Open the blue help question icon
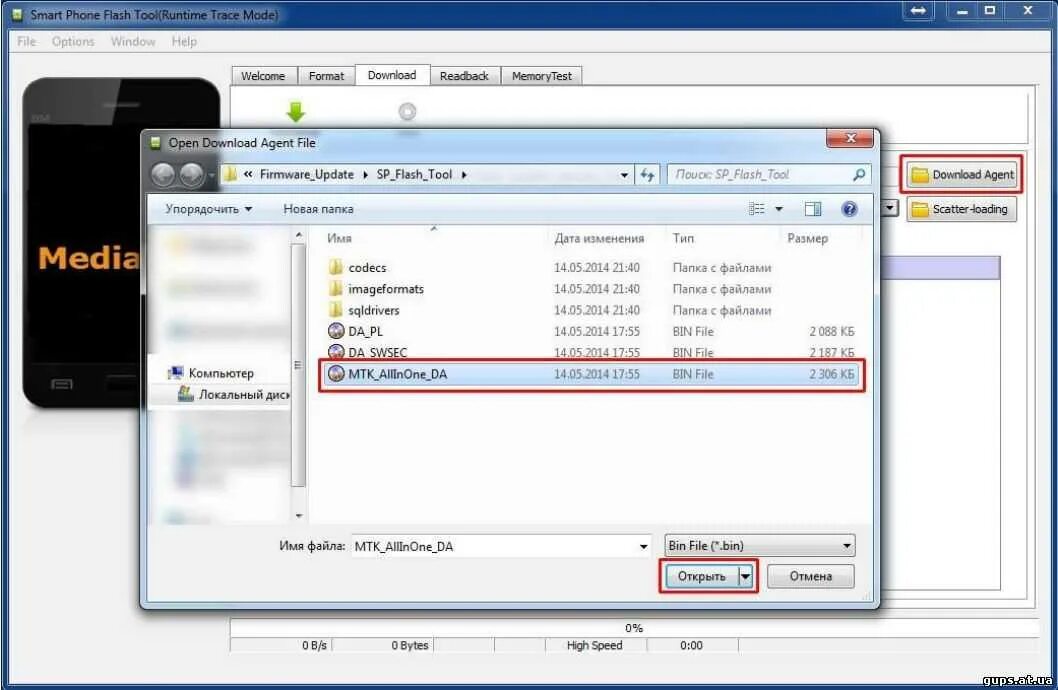 (849, 209)
